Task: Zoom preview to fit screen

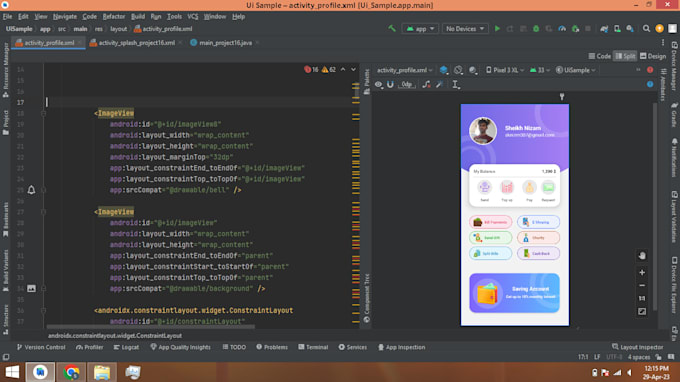Action: click(642, 311)
